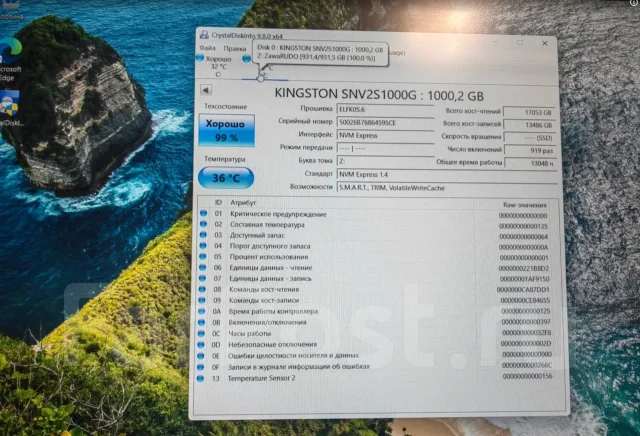Click the Режим передачи field

click(385, 148)
